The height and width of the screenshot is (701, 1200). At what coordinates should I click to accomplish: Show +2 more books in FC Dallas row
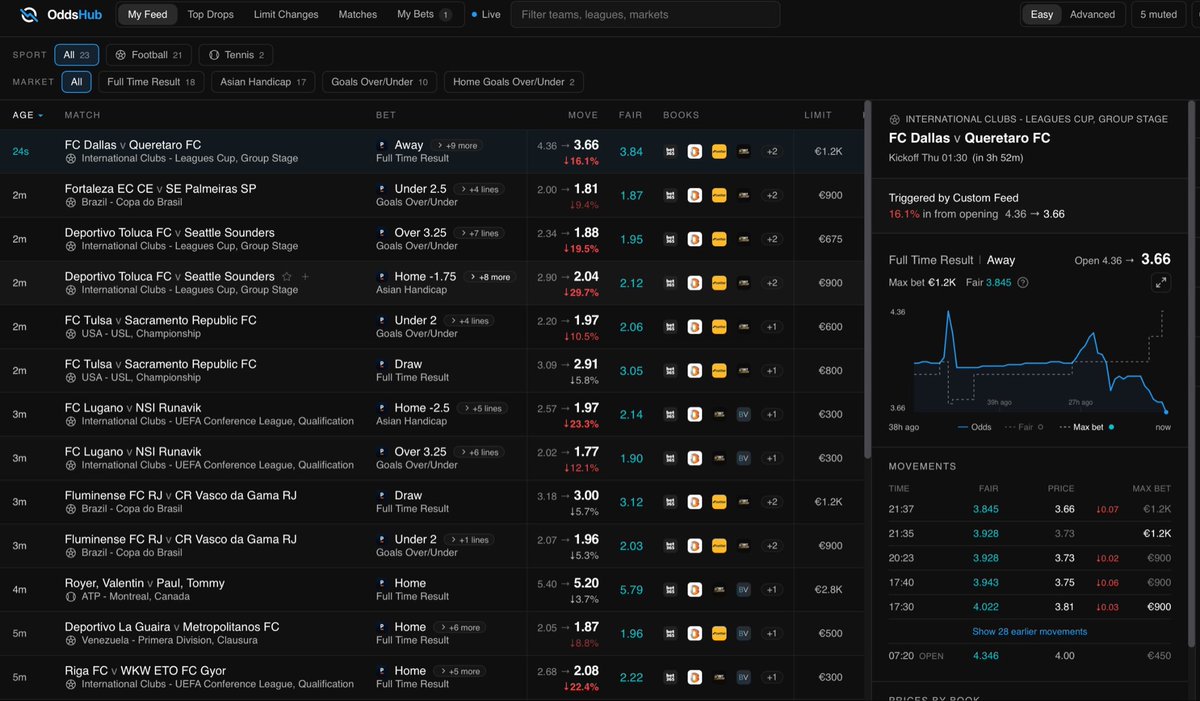point(772,152)
